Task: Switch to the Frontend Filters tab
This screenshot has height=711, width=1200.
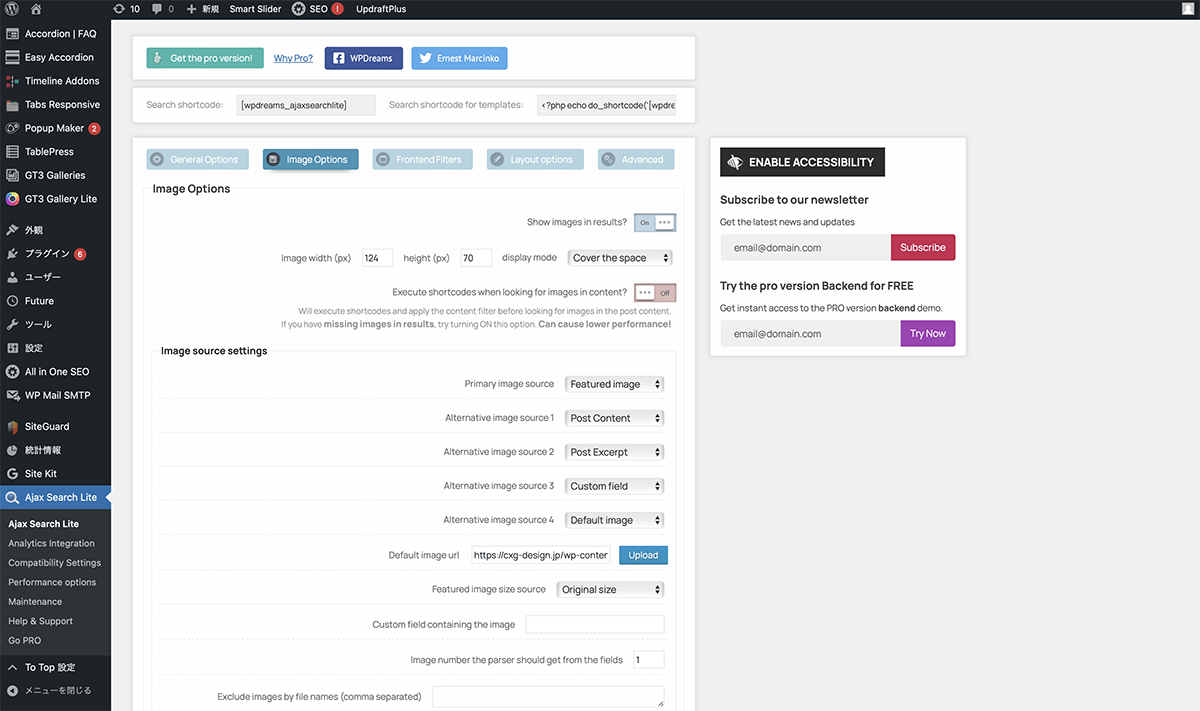Action: pos(422,160)
